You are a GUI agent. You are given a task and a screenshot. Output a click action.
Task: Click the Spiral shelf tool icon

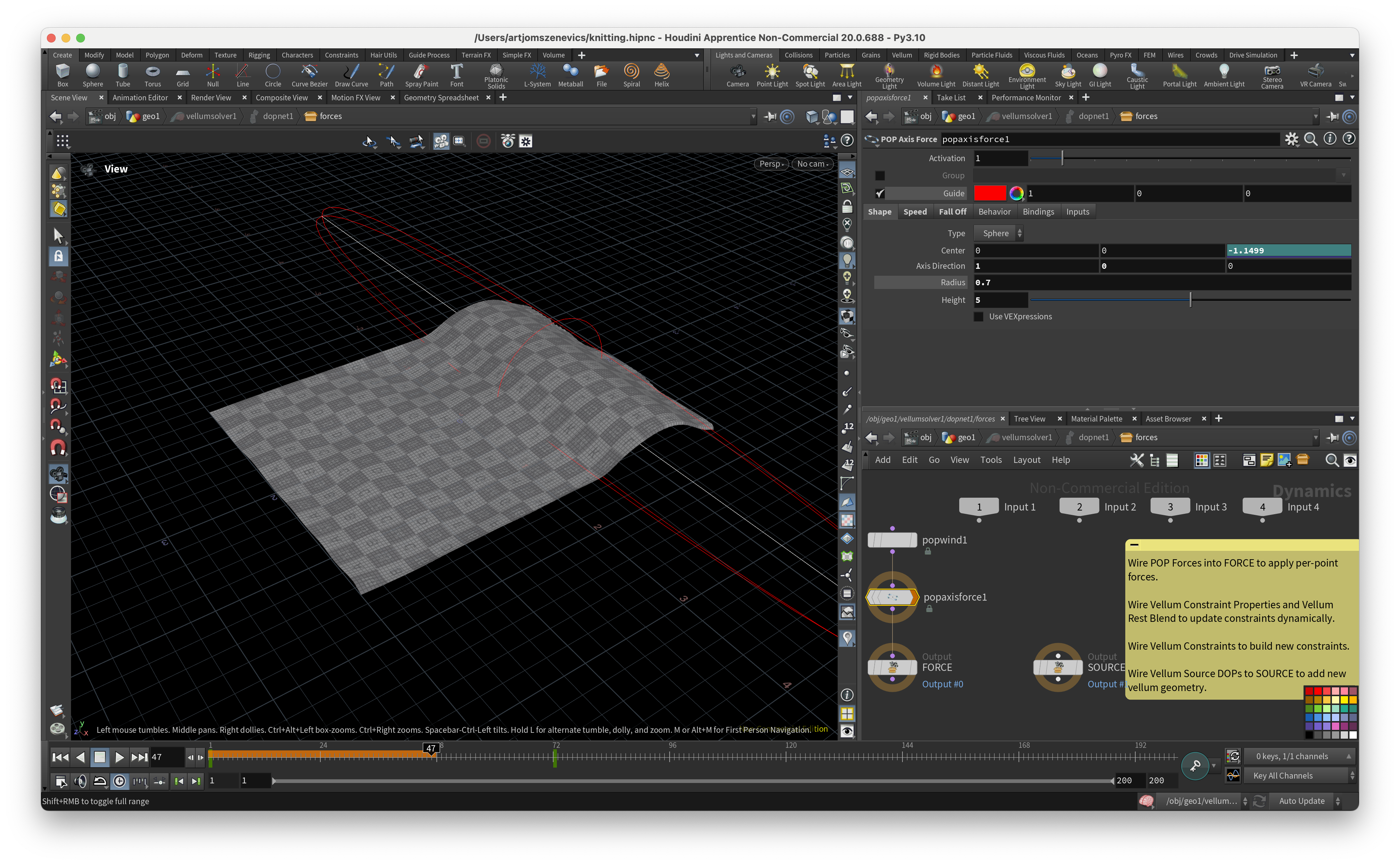631,75
